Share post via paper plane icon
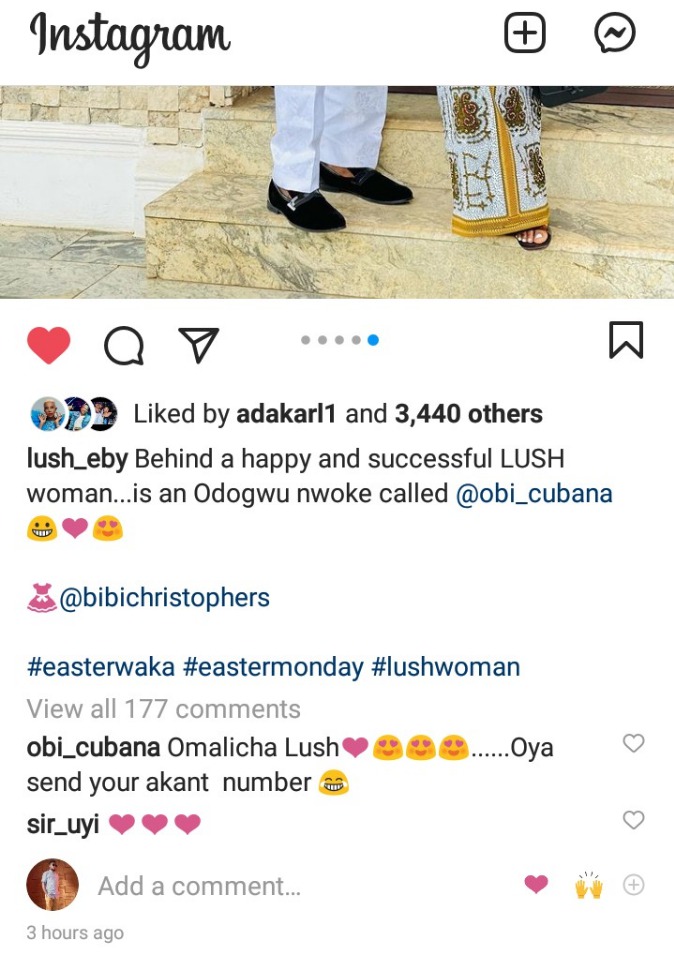The image size is (674, 969). [198, 344]
